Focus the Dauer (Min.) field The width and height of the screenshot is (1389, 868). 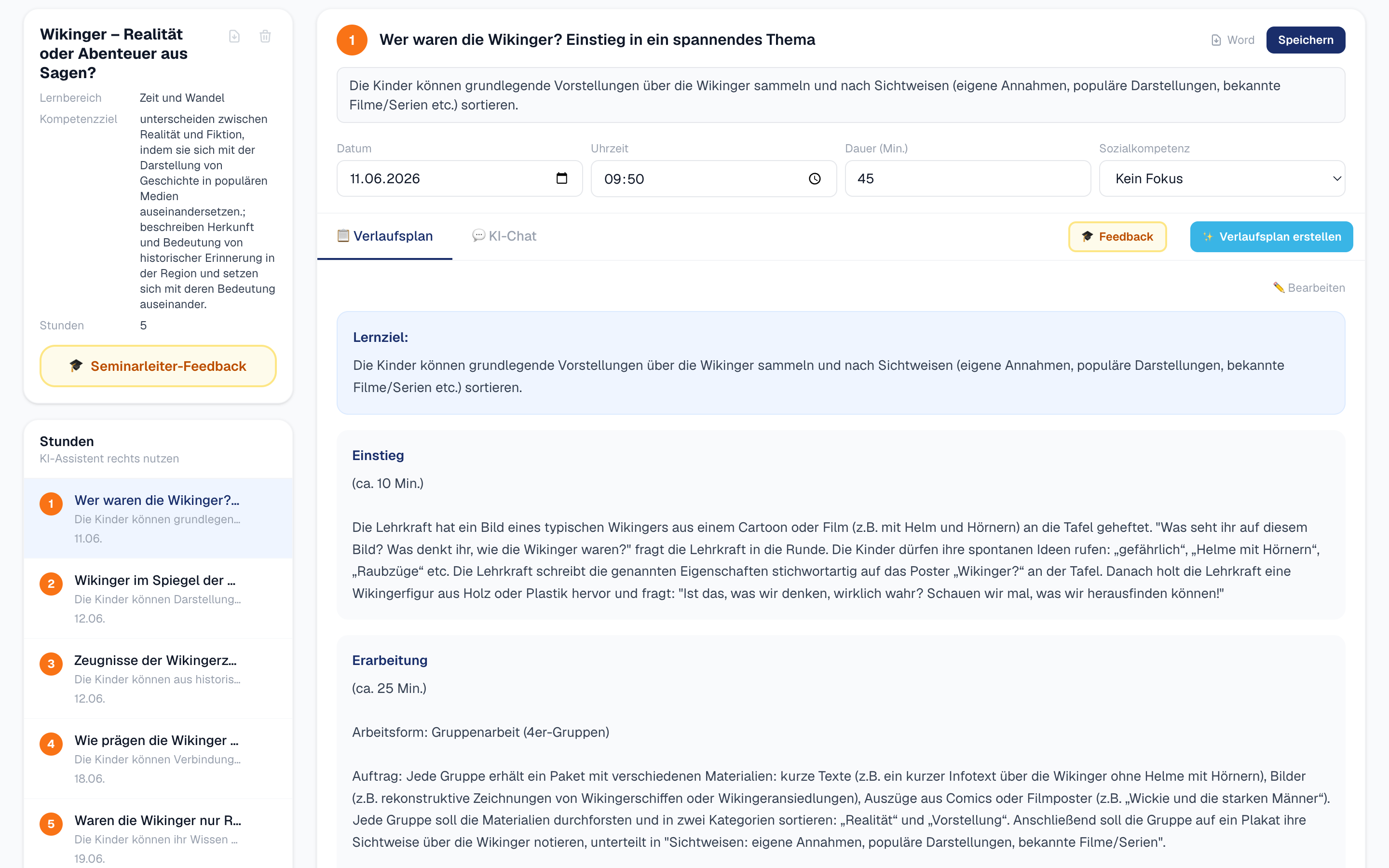click(x=967, y=178)
